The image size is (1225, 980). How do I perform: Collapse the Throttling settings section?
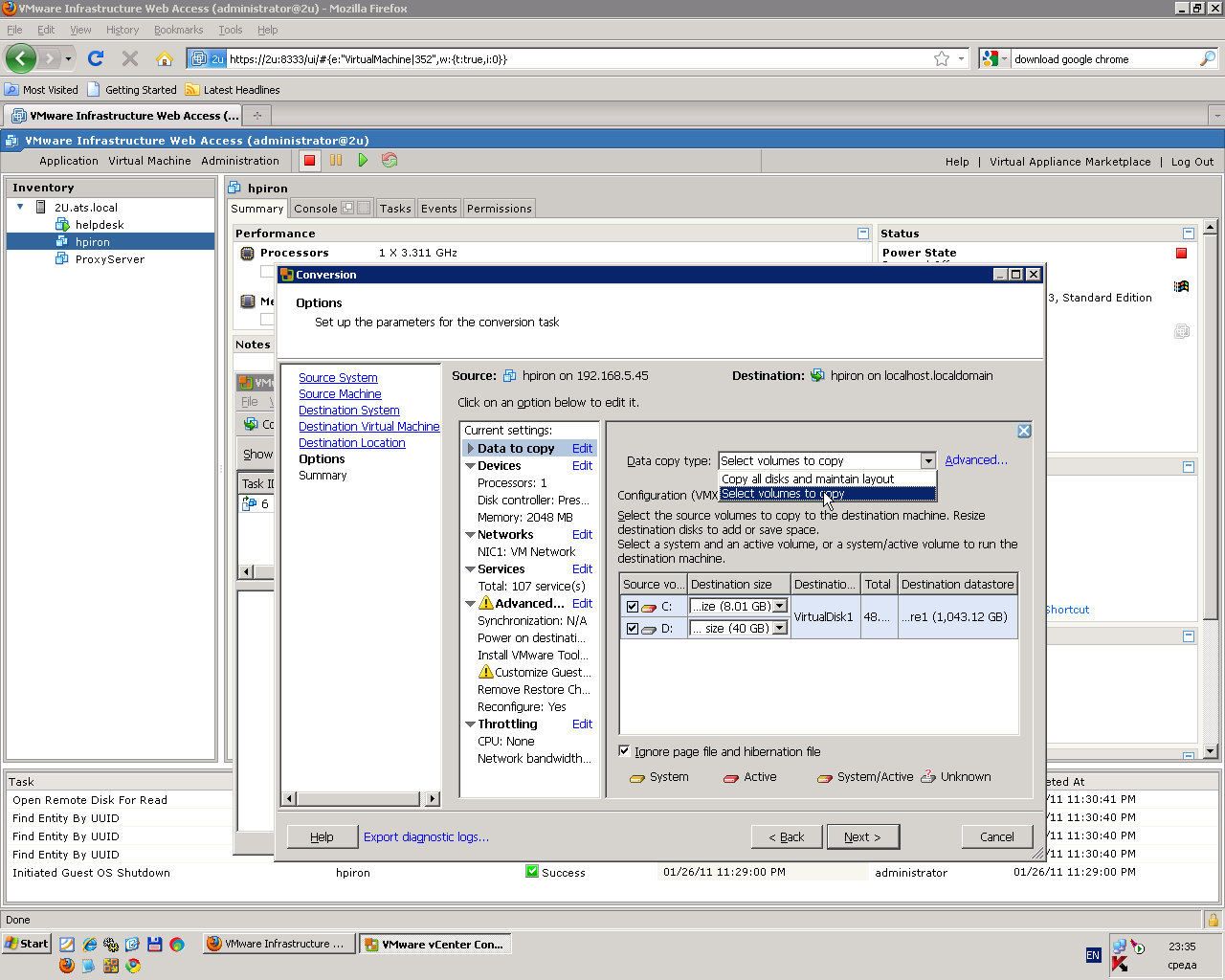(470, 724)
